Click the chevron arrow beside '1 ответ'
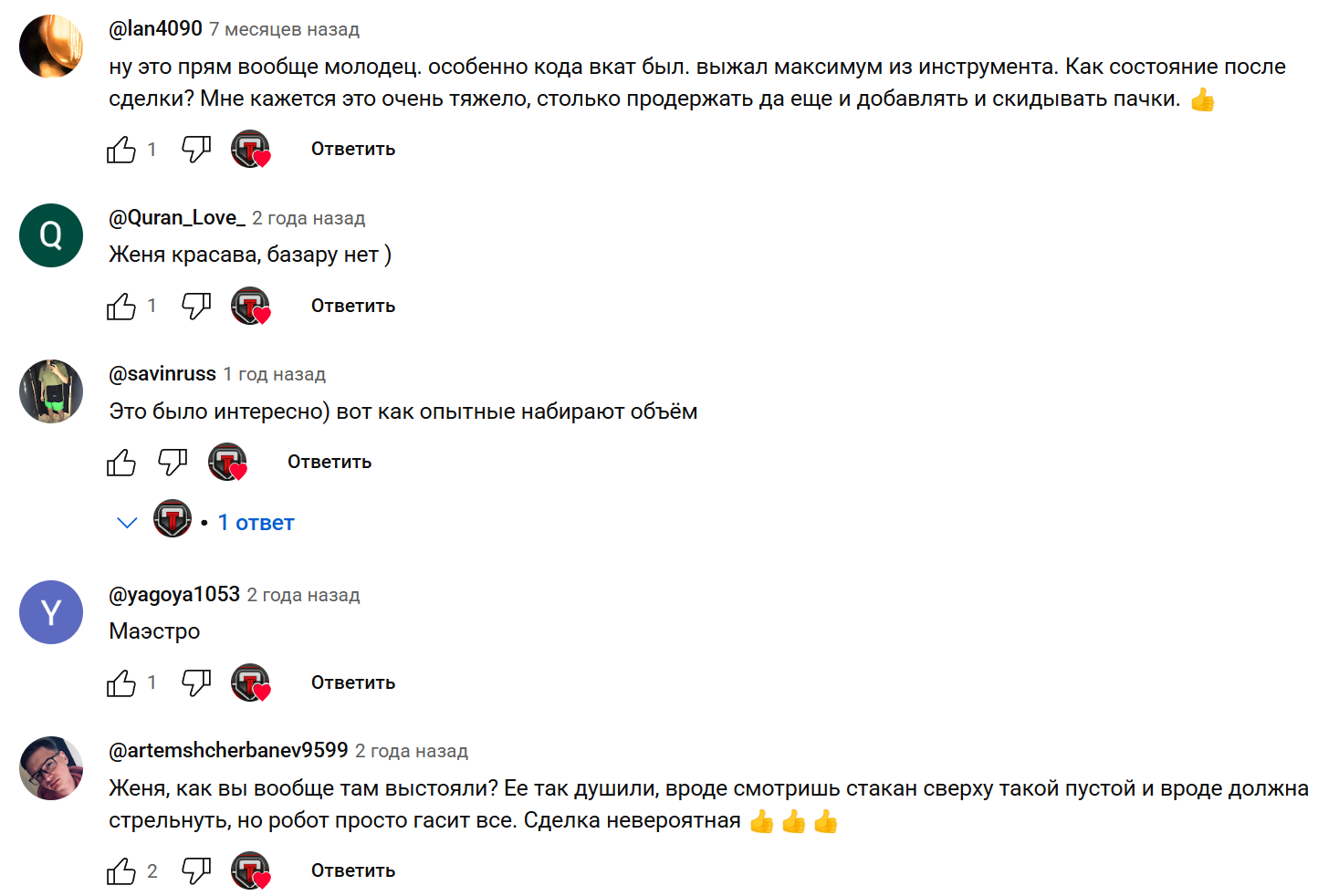 coord(127,523)
